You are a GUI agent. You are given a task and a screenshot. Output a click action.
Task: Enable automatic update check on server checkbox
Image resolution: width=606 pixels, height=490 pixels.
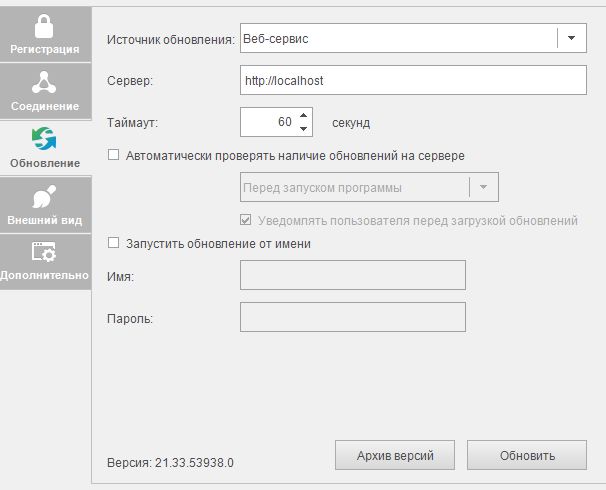pos(113,155)
